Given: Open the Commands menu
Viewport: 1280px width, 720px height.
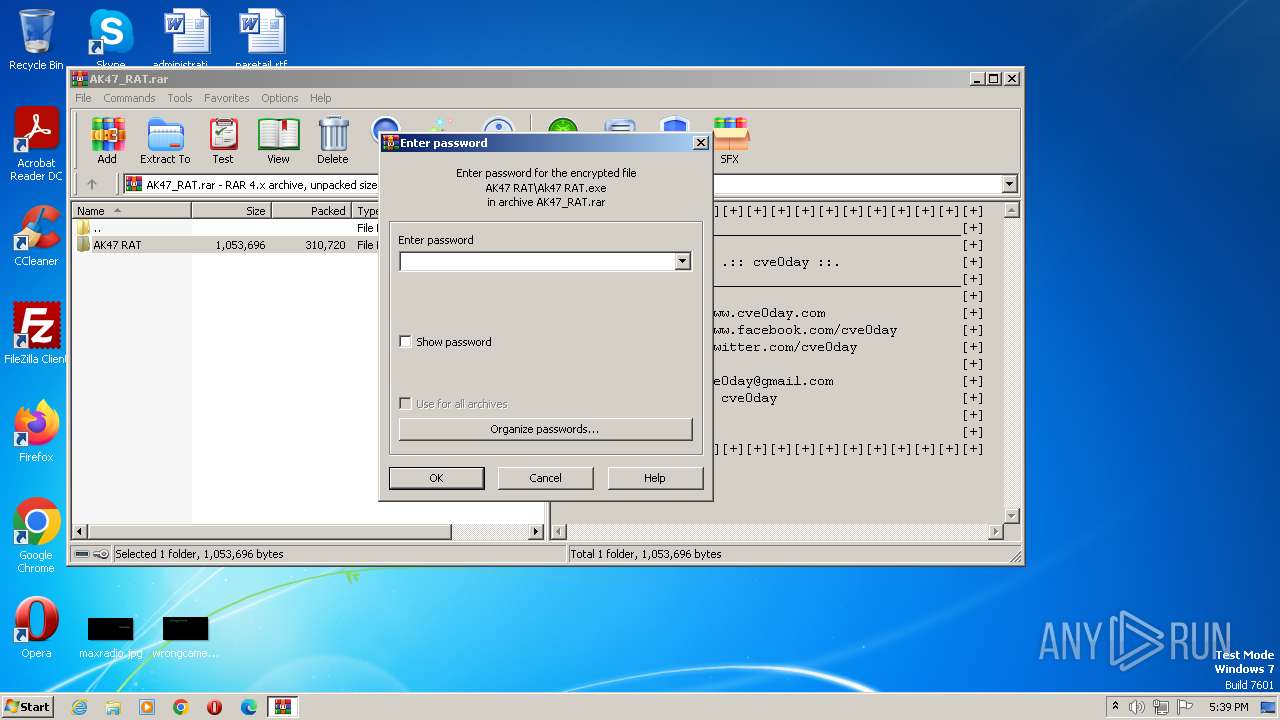Looking at the screenshot, I should point(129,98).
